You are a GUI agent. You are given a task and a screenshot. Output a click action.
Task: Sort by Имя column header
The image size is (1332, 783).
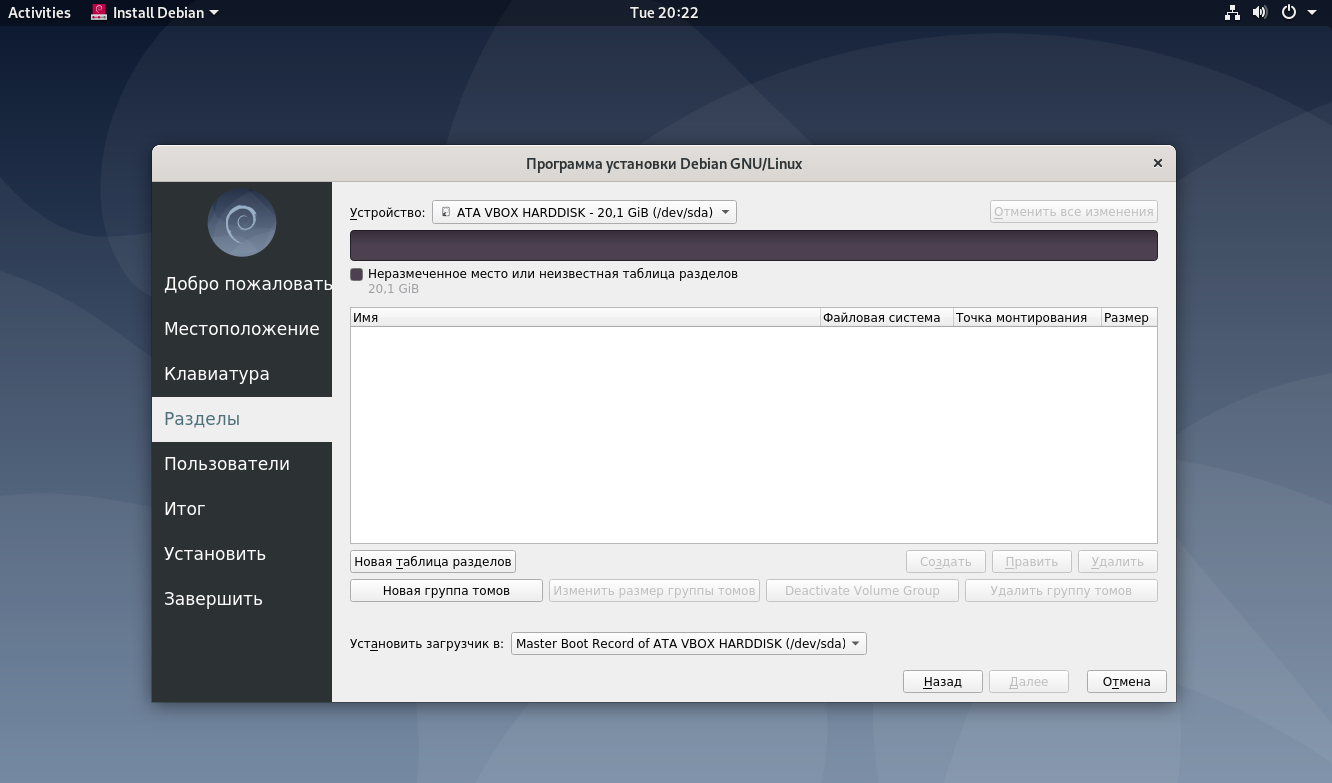pyautogui.click(x=585, y=317)
